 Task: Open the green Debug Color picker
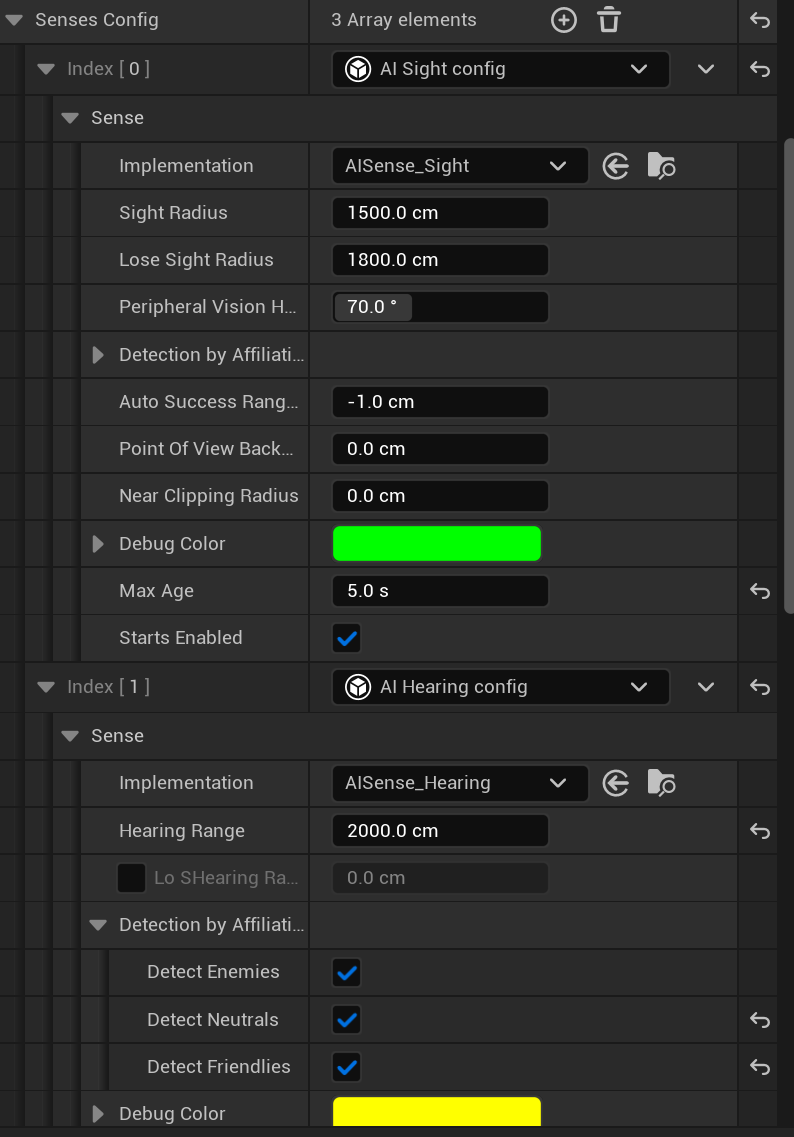click(x=437, y=544)
